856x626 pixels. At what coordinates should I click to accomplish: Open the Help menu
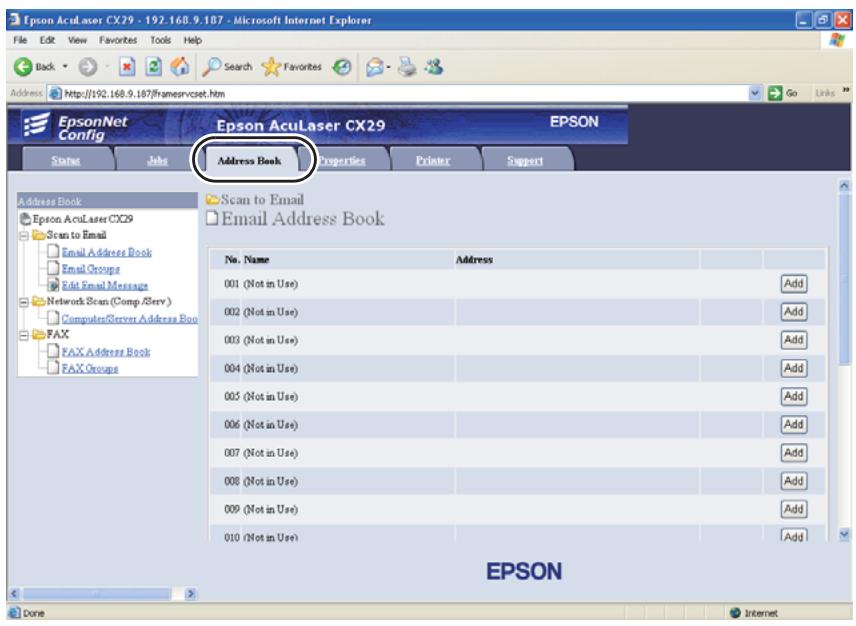[193, 40]
